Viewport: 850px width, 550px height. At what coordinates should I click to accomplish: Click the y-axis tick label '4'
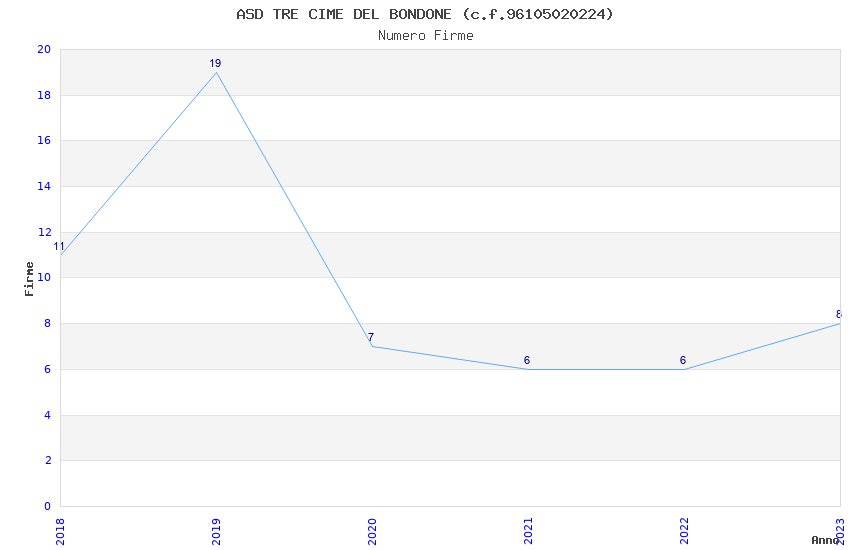point(48,416)
